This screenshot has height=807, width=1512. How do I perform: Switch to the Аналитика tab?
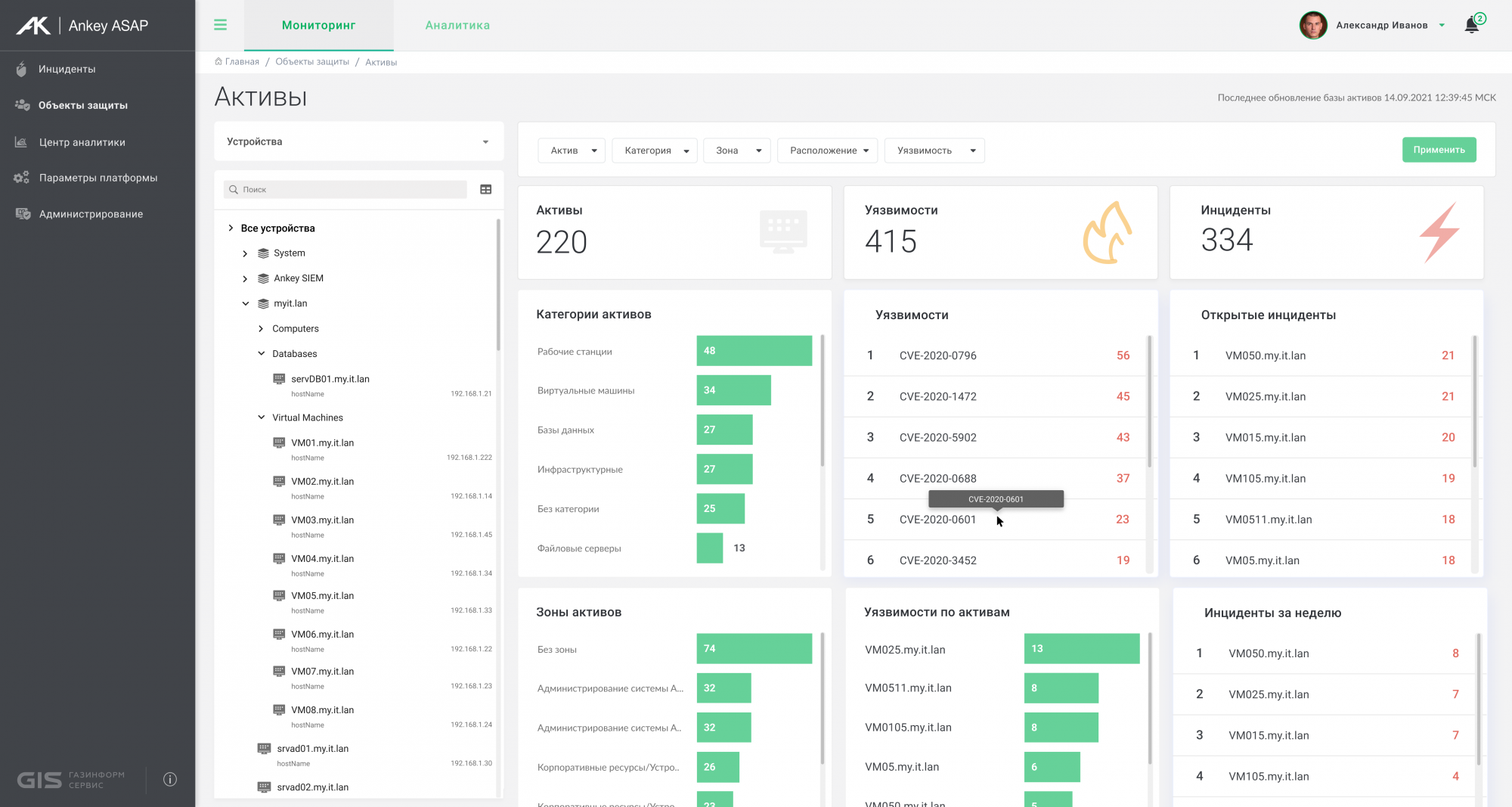point(457,25)
